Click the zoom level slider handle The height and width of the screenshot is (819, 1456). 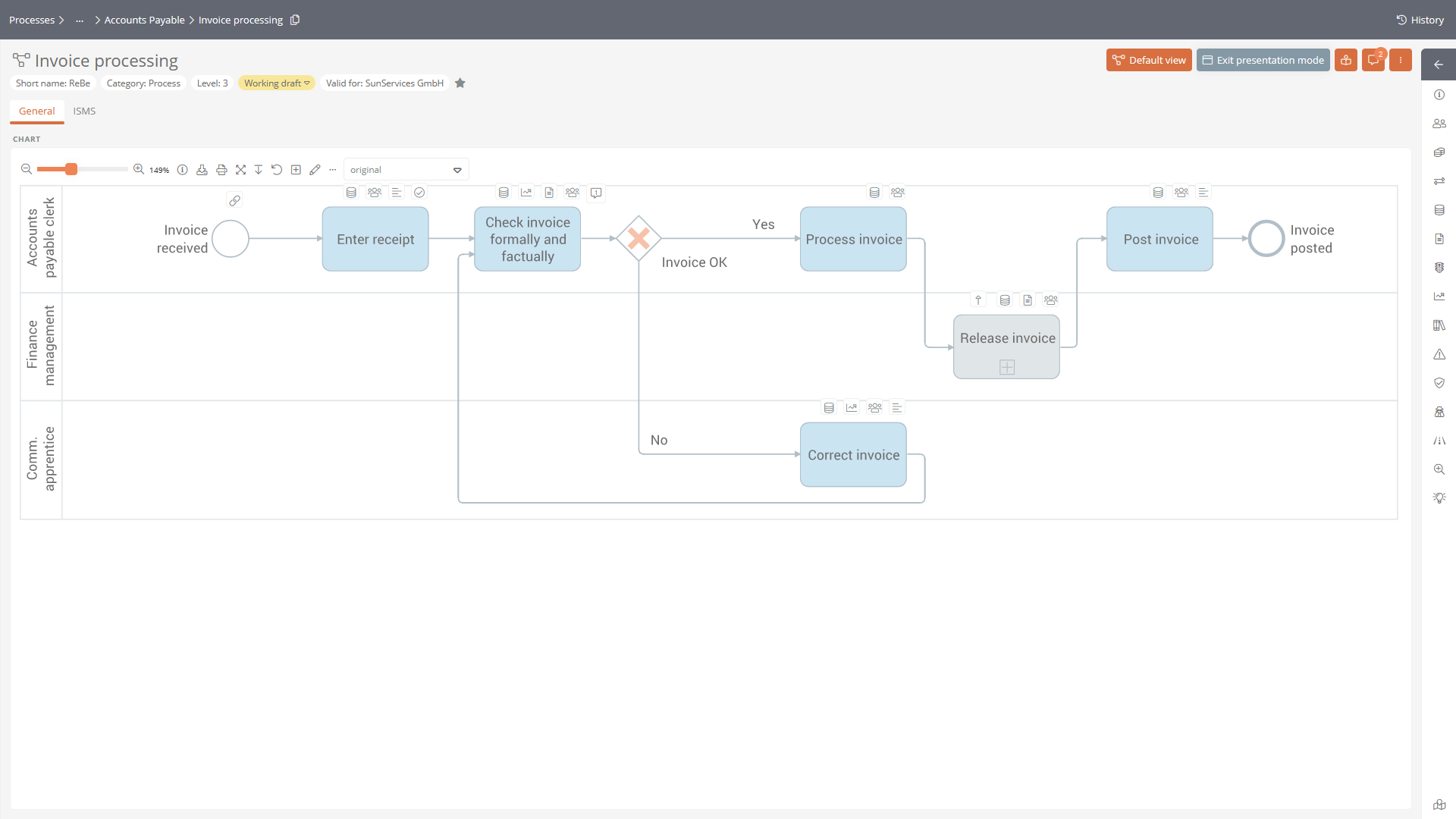[x=71, y=169]
